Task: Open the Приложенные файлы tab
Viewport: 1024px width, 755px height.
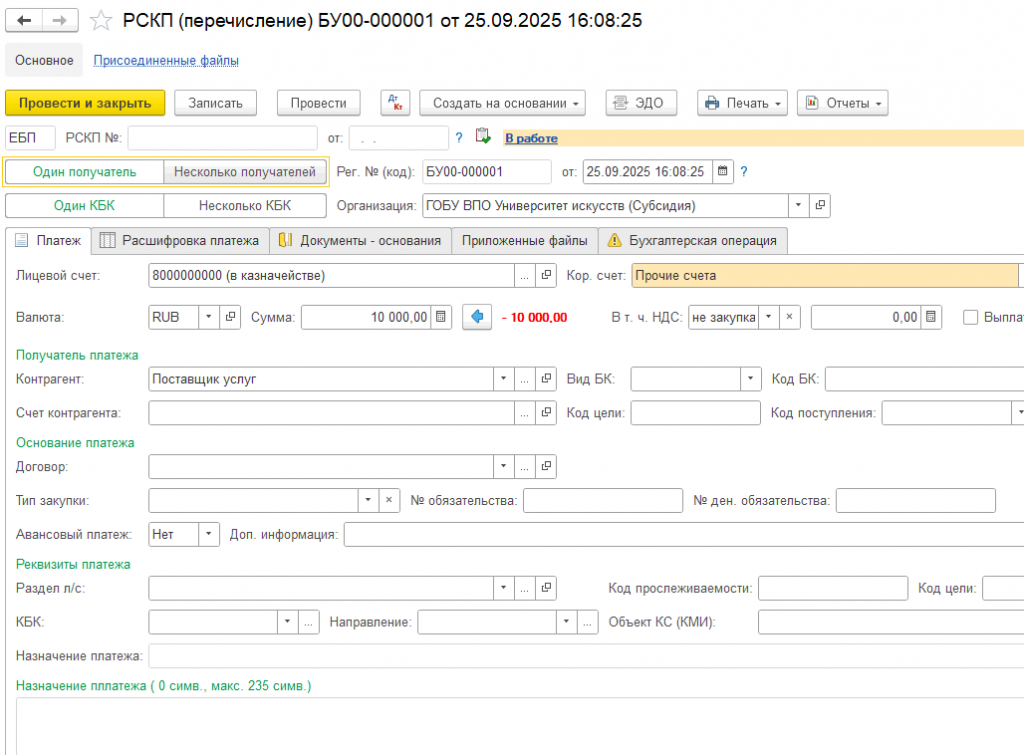Action: click(525, 241)
